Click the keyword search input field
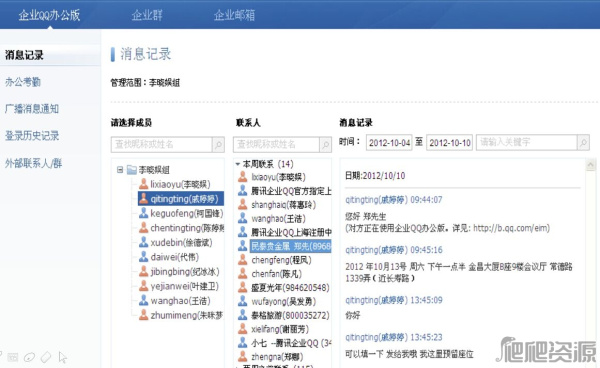Image resolution: width=600 pixels, height=368 pixels. click(x=527, y=142)
